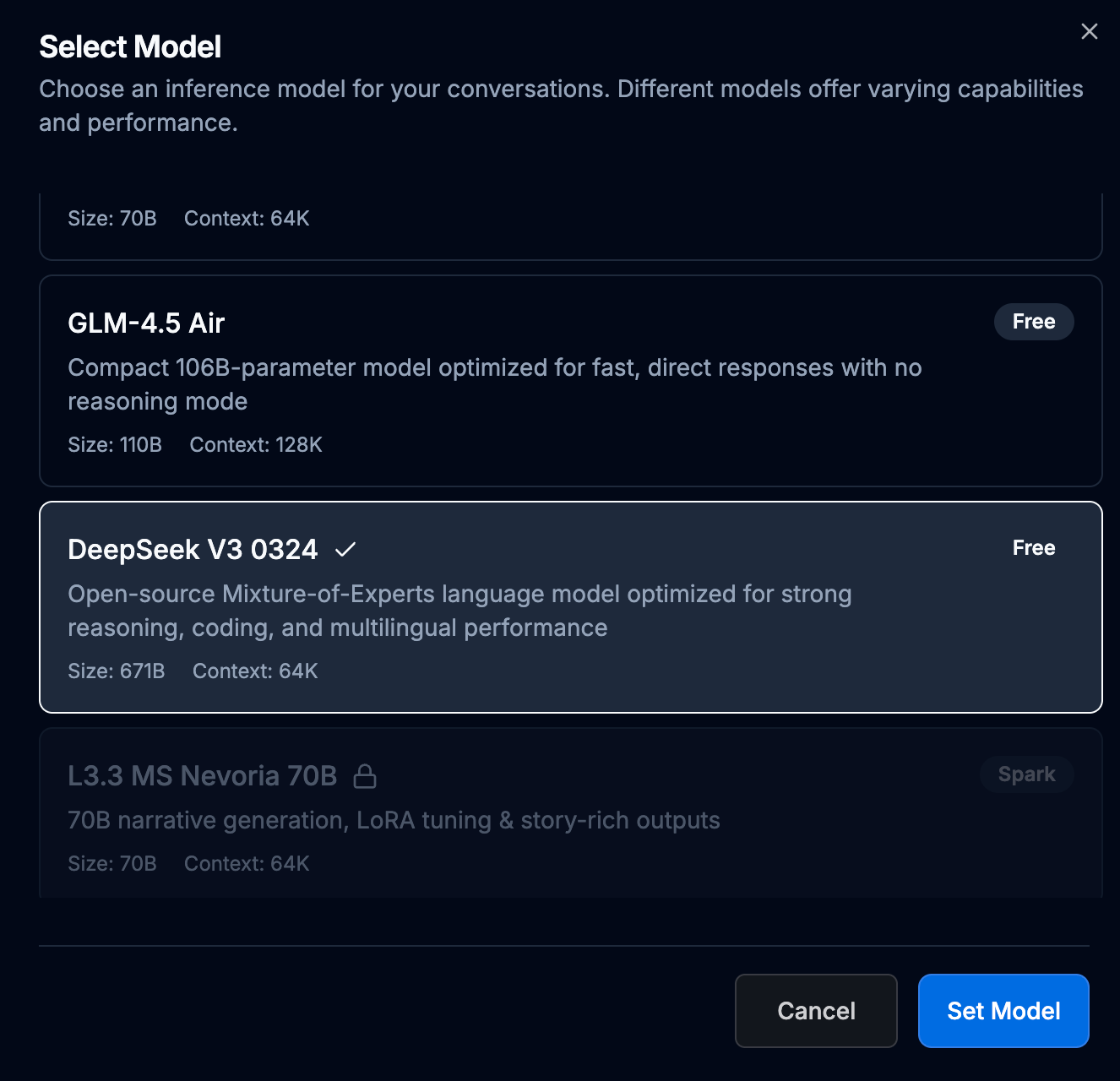Click the Free badge on GLM-4.5 Air
Image resolution: width=1120 pixels, height=1081 pixels.
tap(1033, 322)
